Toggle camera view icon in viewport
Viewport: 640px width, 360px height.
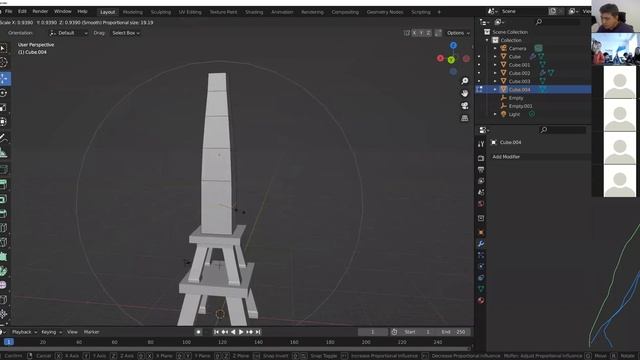pyautogui.click(x=464, y=106)
